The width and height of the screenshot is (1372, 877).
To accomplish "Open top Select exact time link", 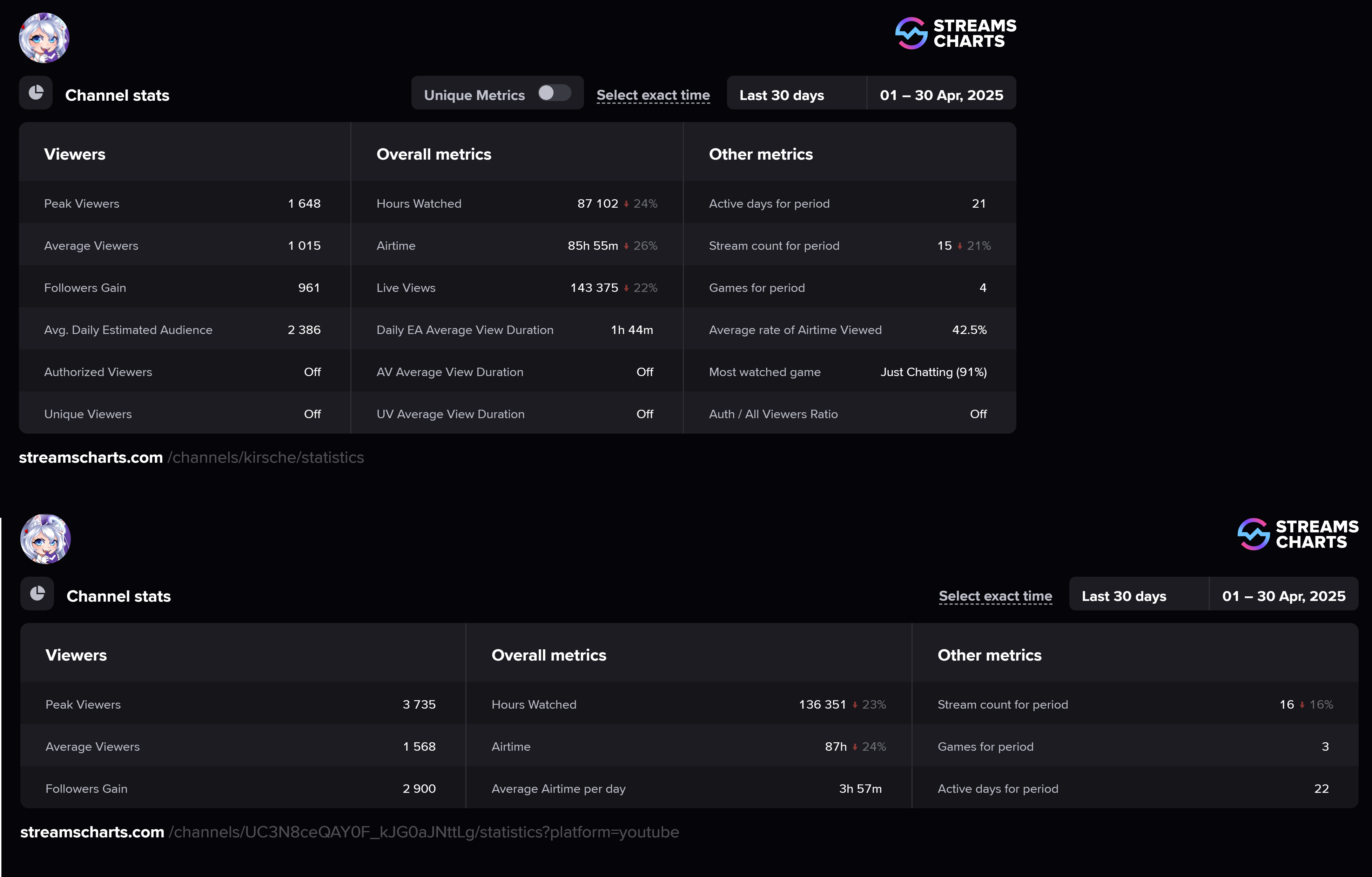I will coord(653,95).
